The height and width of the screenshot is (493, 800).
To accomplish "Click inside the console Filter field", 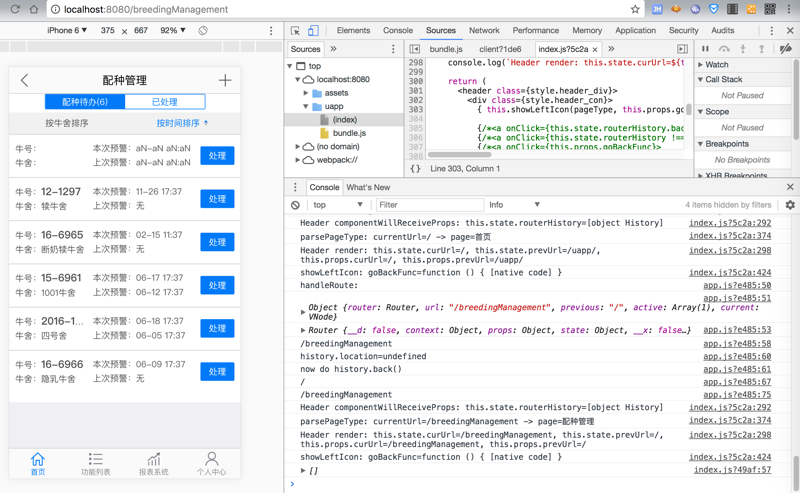I will (x=428, y=205).
